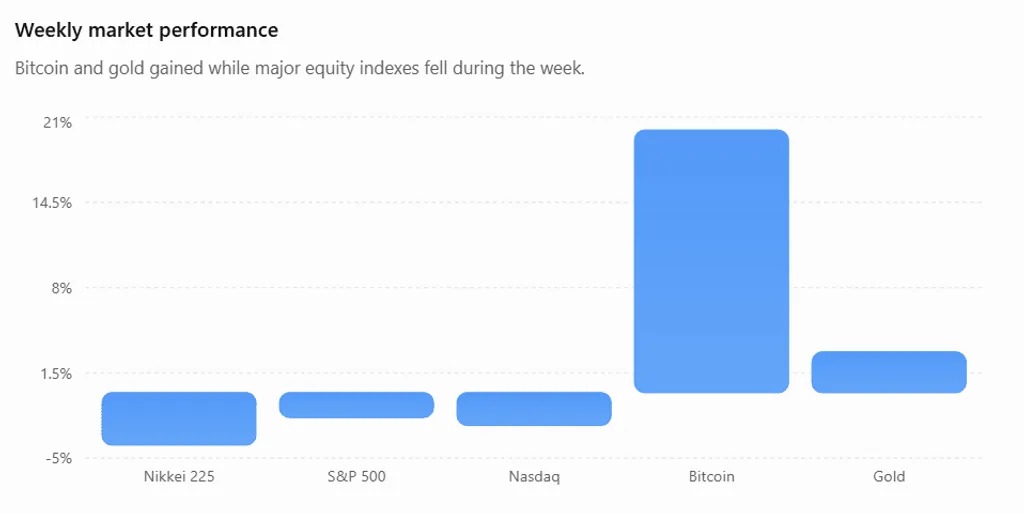Click the S&P 500 axis label
This screenshot has height=514, width=1024.
[x=357, y=477]
